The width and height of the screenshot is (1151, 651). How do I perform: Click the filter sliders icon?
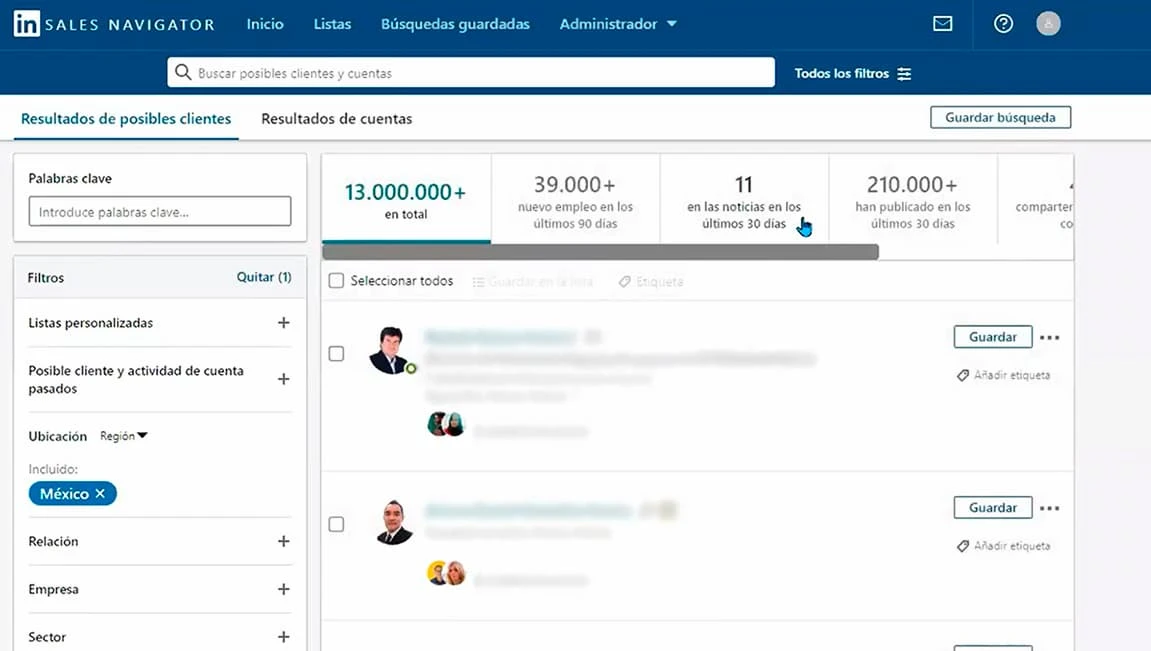(x=904, y=73)
